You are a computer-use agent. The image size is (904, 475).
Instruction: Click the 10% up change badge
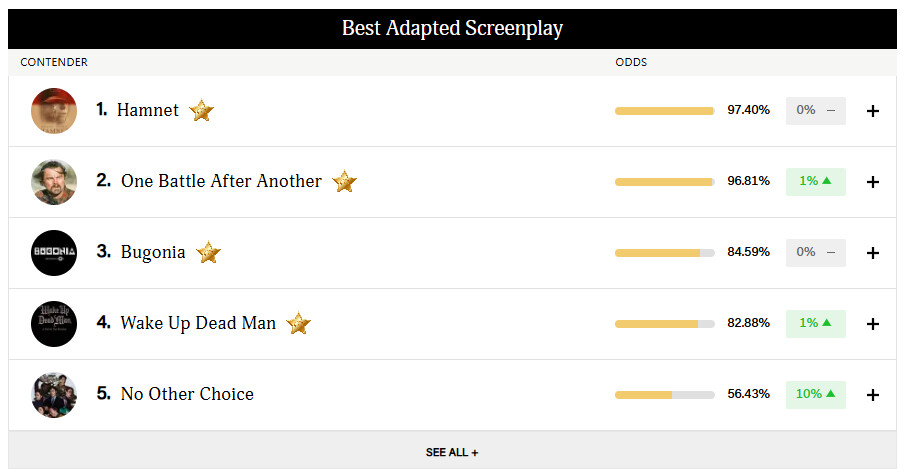click(815, 394)
